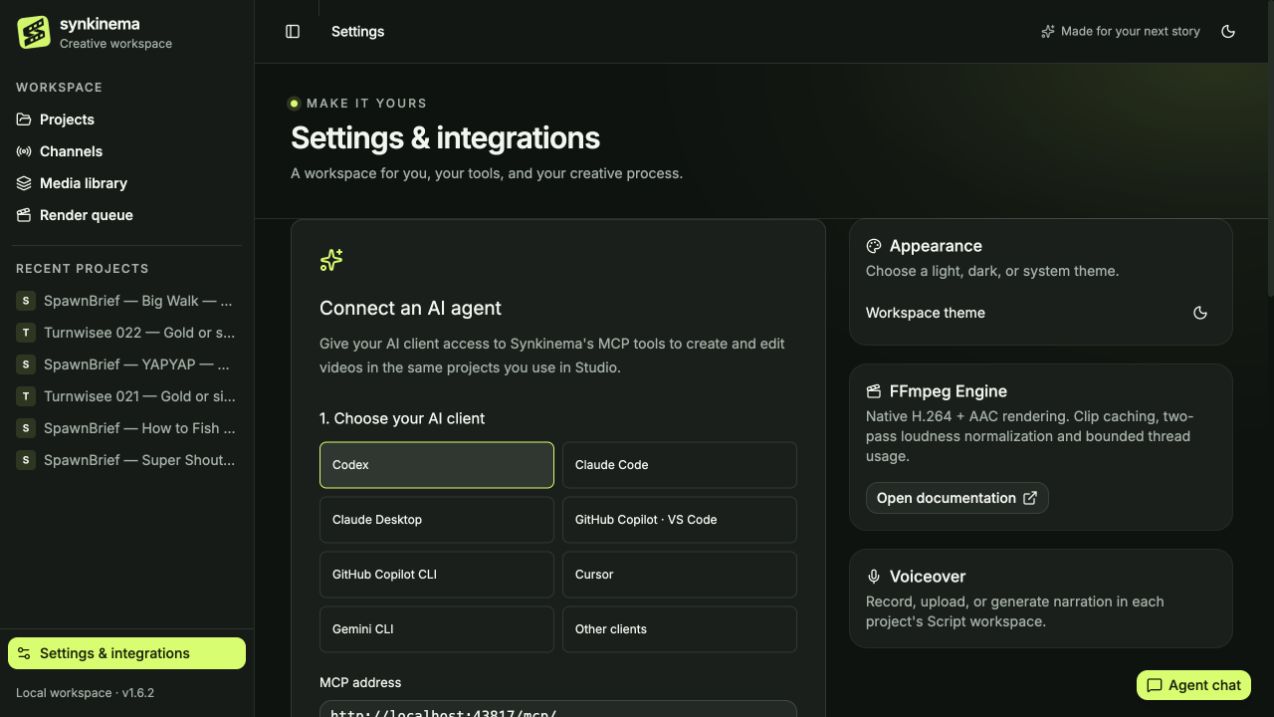Open Projects in the workspace menu
The width and height of the screenshot is (1274, 717).
(x=127, y=119)
